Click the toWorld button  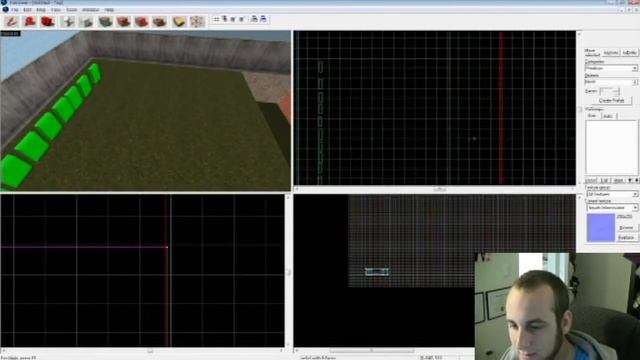point(611,53)
